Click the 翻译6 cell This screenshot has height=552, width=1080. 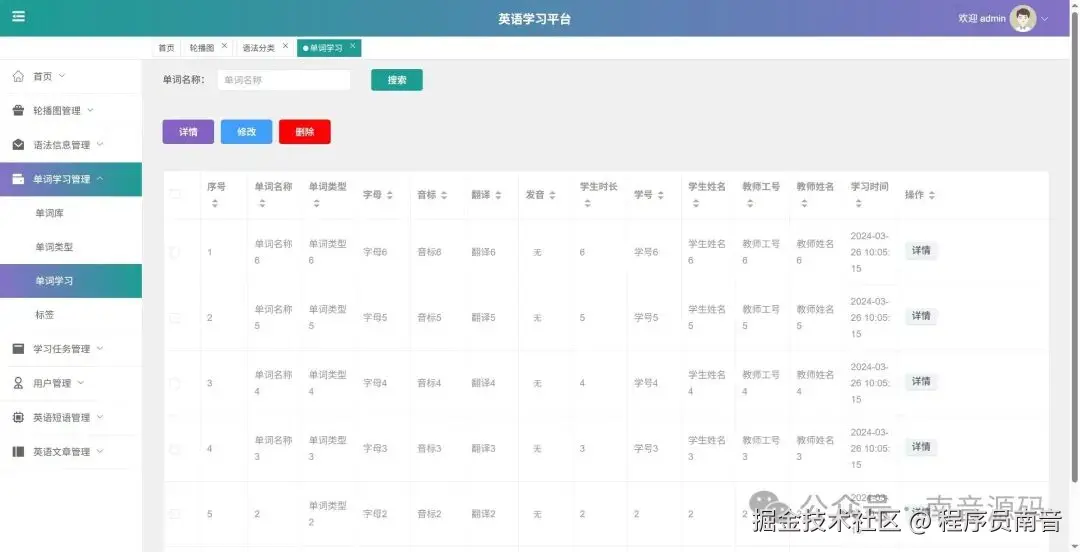(484, 252)
